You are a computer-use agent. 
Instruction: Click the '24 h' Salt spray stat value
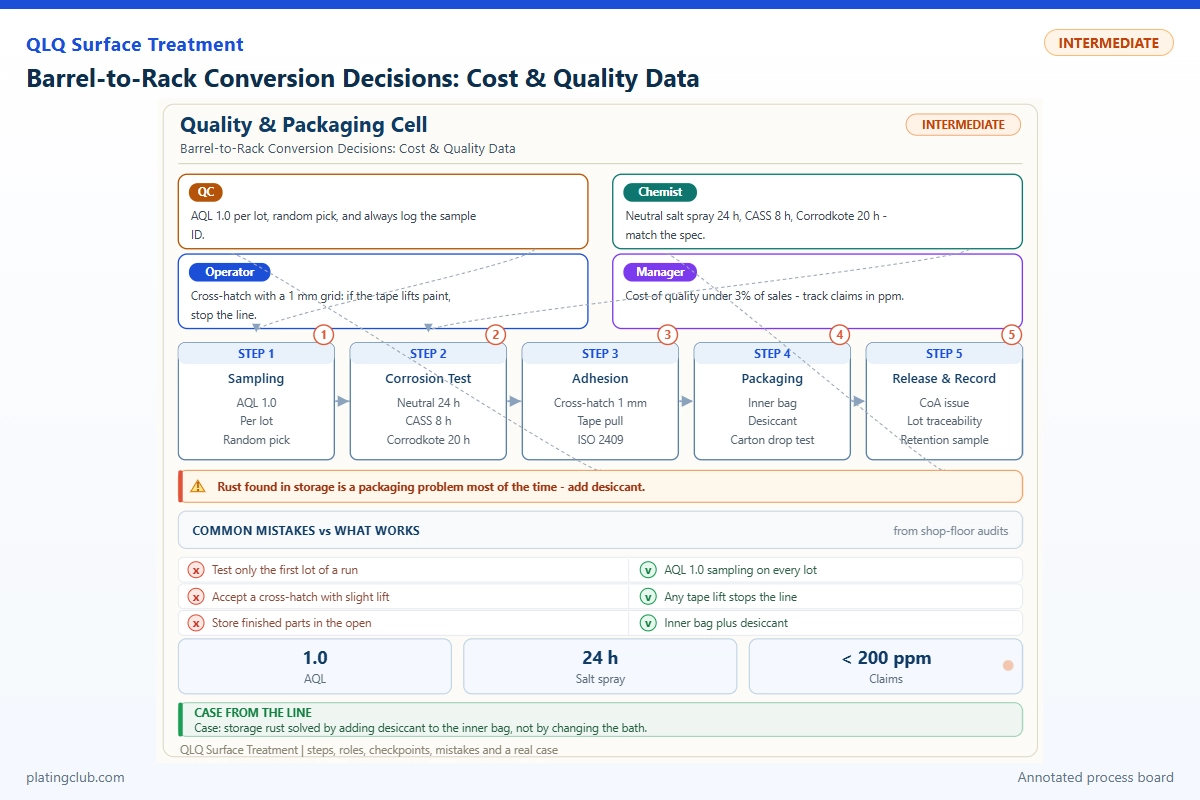(x=600, y=658)
